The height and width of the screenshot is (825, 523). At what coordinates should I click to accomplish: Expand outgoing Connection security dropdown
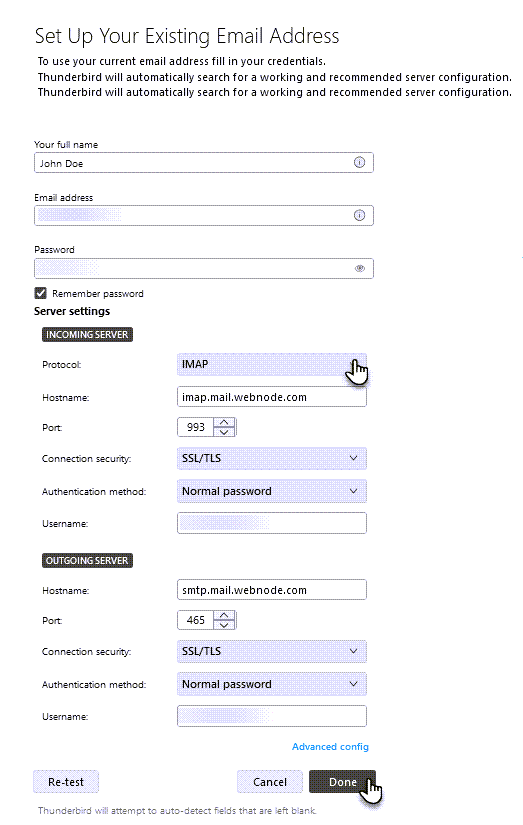tap(271, 651)
